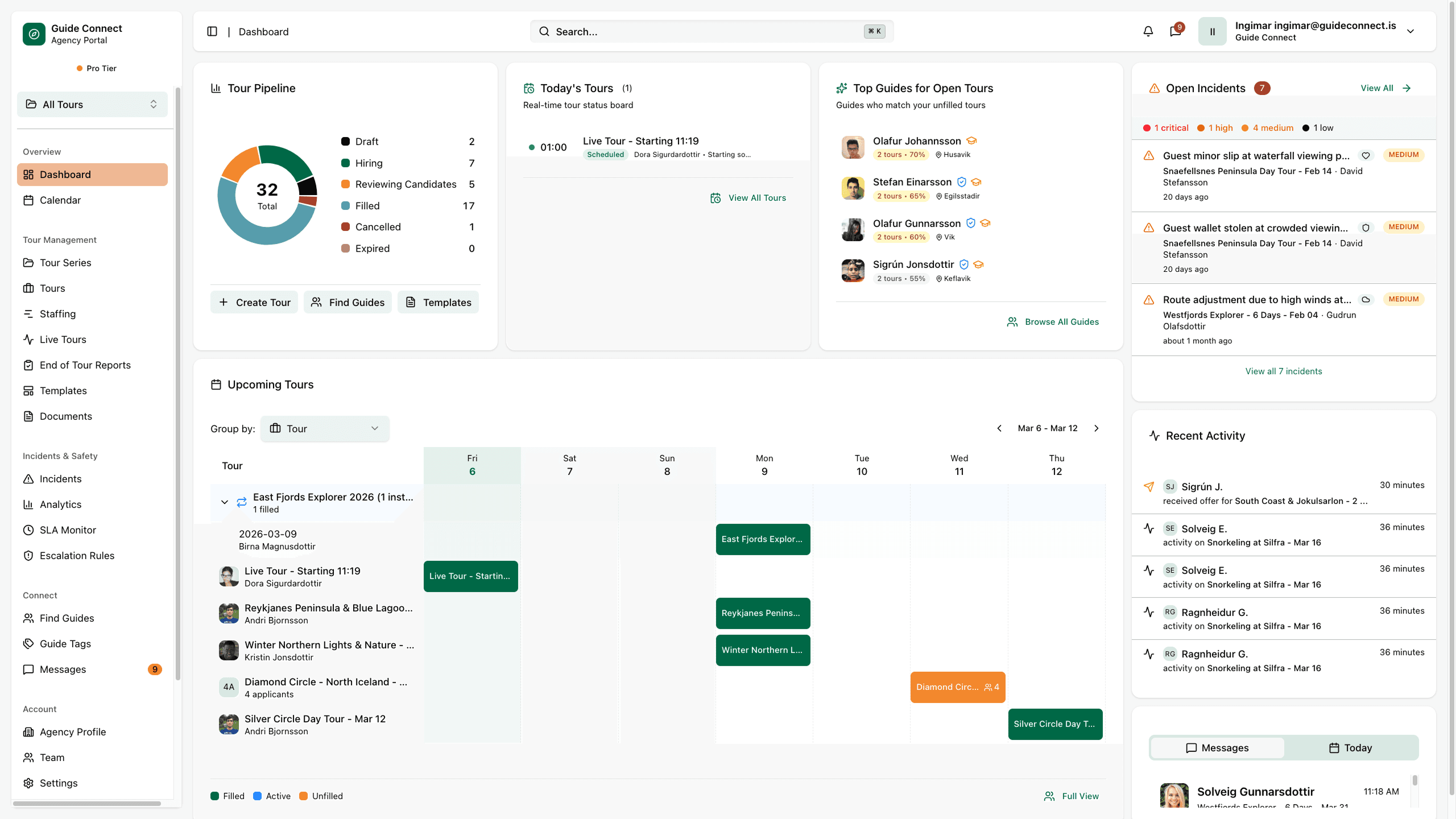Open the messages icon with badge 9
The height and width of the screenshot is (819, 1456).
1175,31
